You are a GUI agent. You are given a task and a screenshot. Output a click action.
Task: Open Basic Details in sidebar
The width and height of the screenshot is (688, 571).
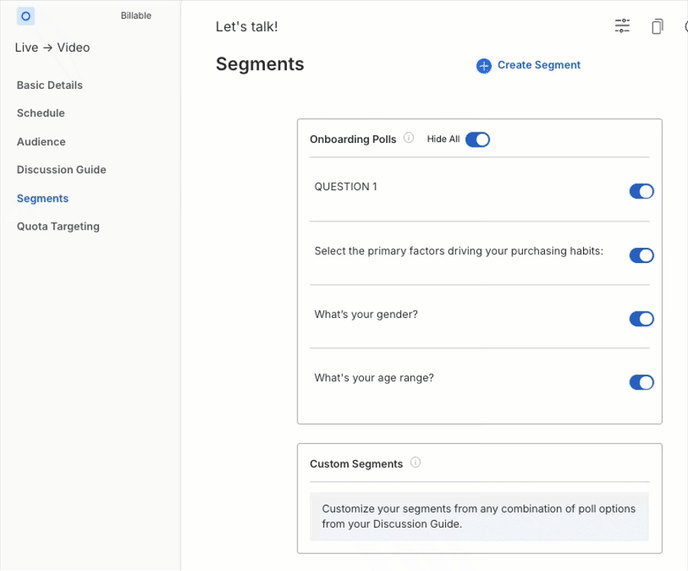[x=50, y=85]
